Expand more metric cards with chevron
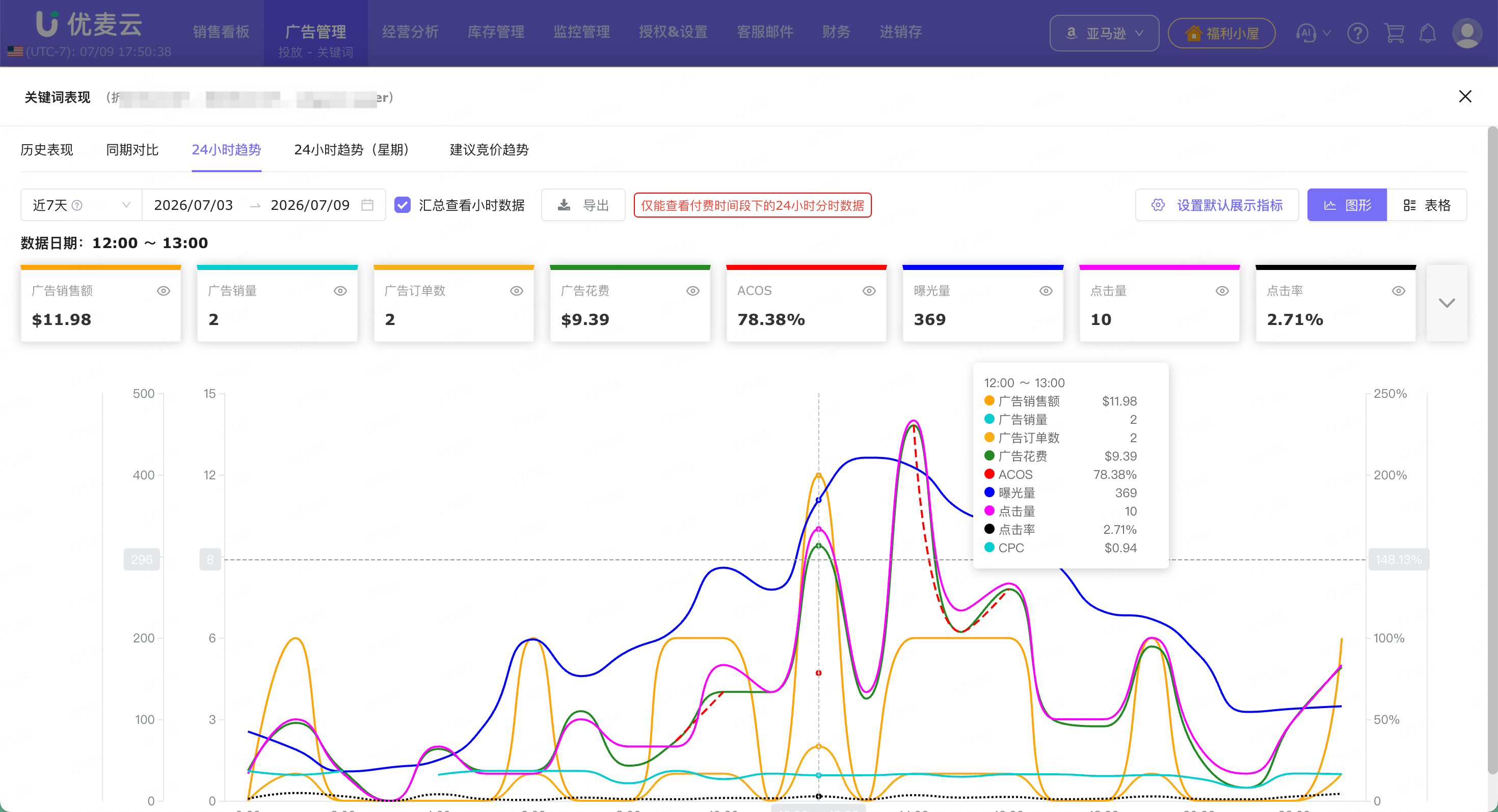The width and height of the screenshot is (1498, 812). [1446, 303]
